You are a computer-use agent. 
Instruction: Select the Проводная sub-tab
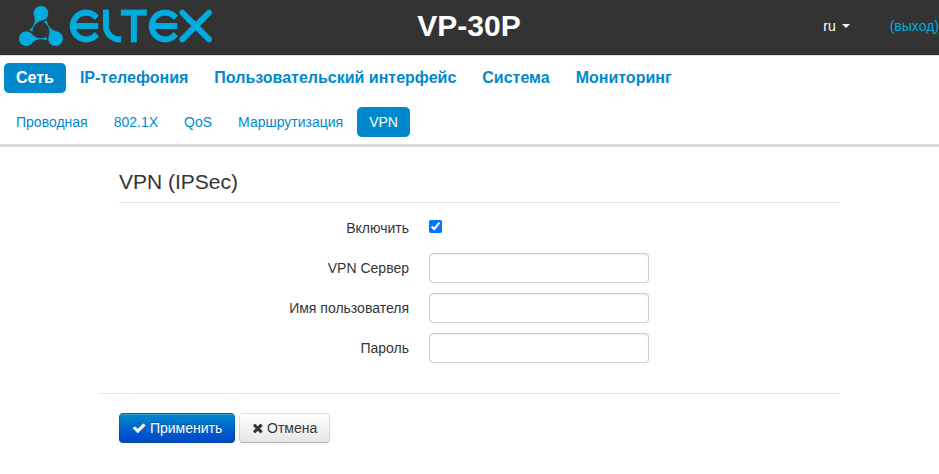click(x=52, y=122)
